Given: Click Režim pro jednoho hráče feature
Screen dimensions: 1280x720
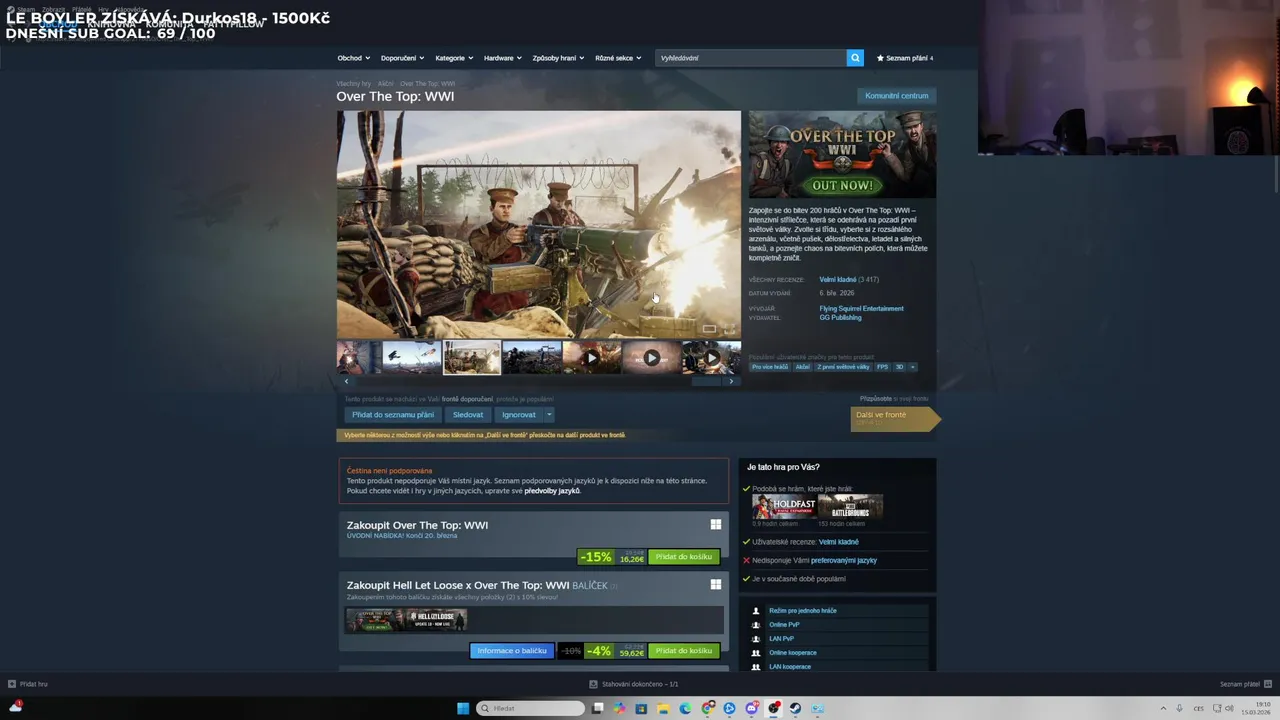Looking at the screenshot, I should [x=803, y=611].
